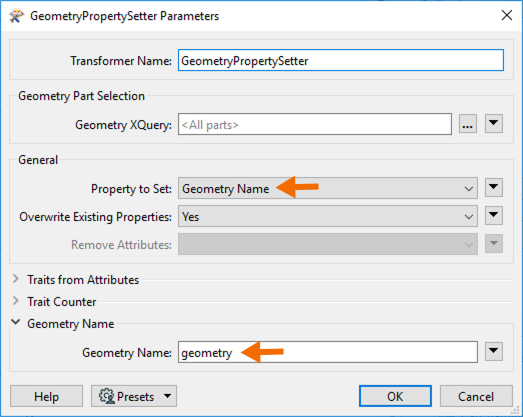Click the General group label
Viewport: 523px width, 417px height.
tap(38, 160)
